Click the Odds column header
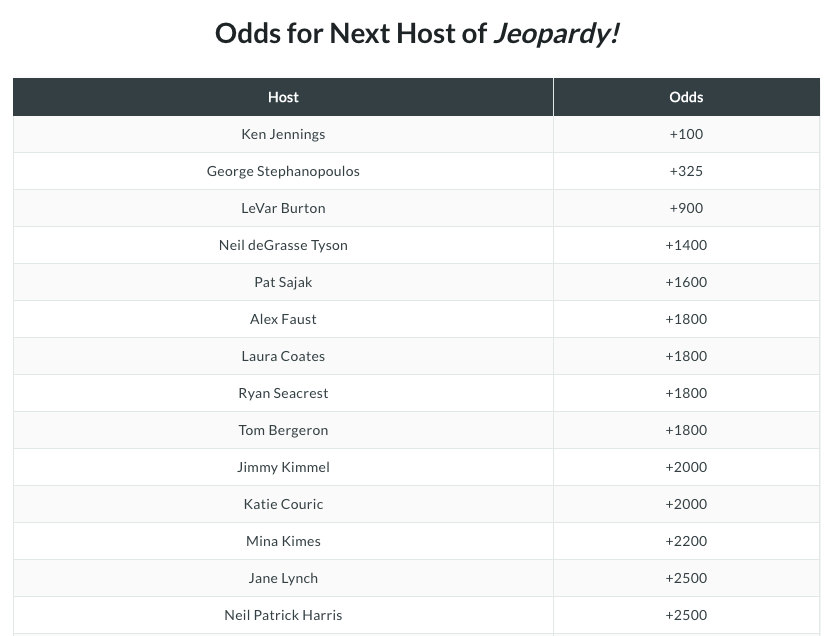Image resolution: width=838 pixels, height=636 pixels. coord(686,97)
